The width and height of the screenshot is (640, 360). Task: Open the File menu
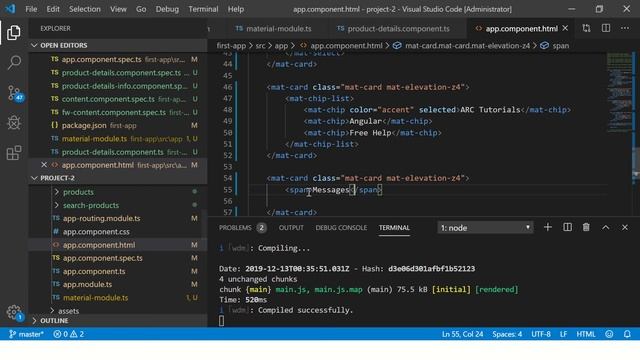coord(31,9)
